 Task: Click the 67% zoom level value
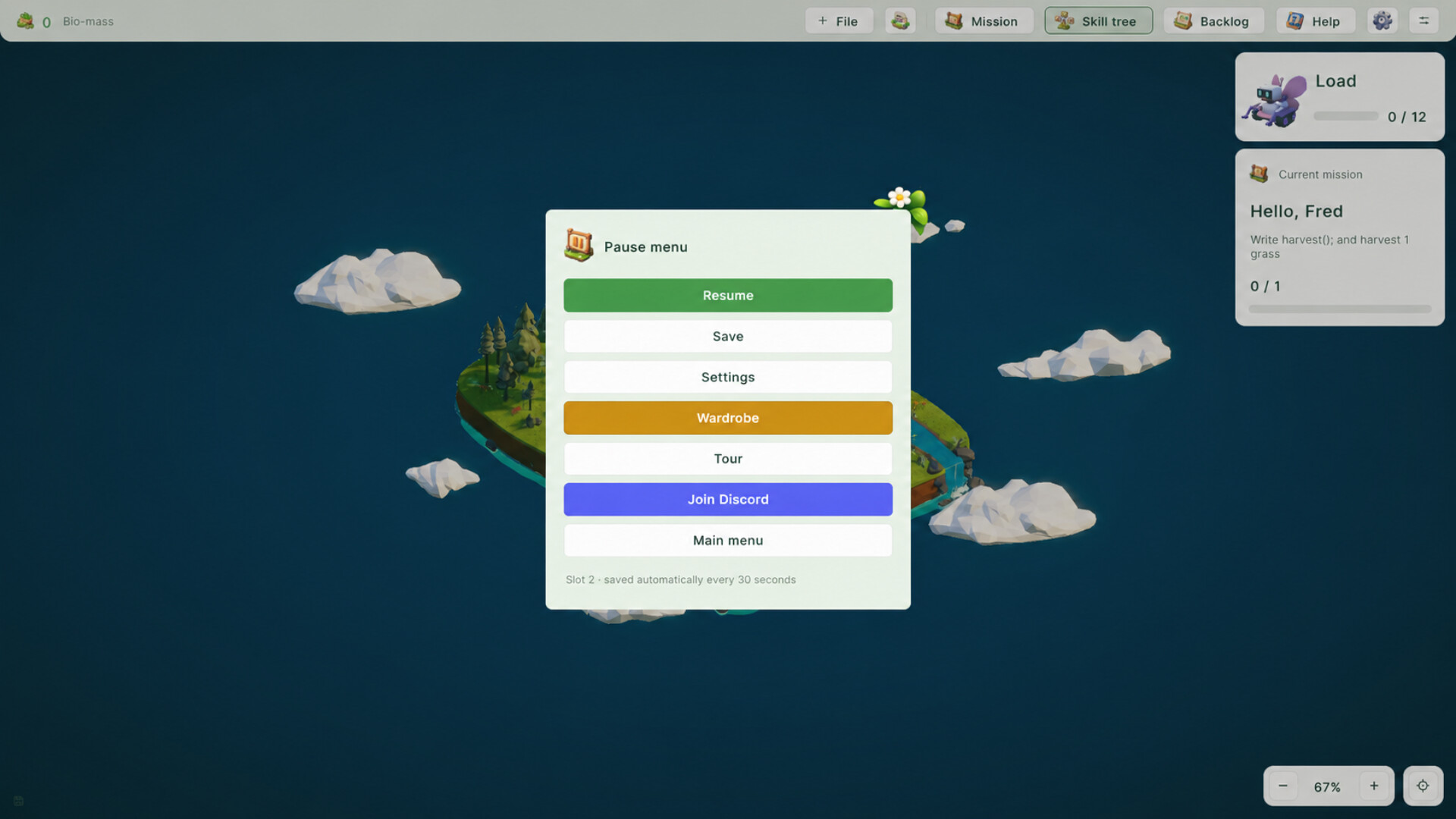click(x=1327, y=787)
